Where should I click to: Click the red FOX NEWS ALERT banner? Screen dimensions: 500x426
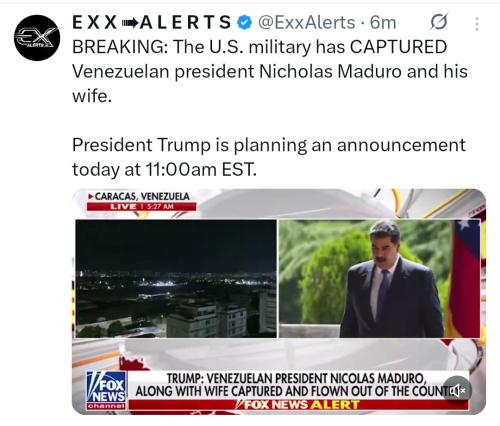click(298, 405)
